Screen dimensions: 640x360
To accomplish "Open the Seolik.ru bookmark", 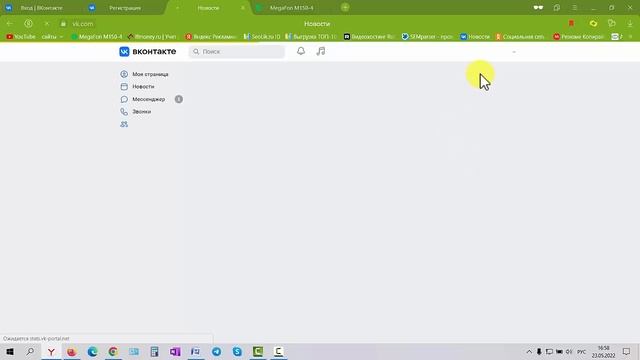I will (x=262, y=37).
